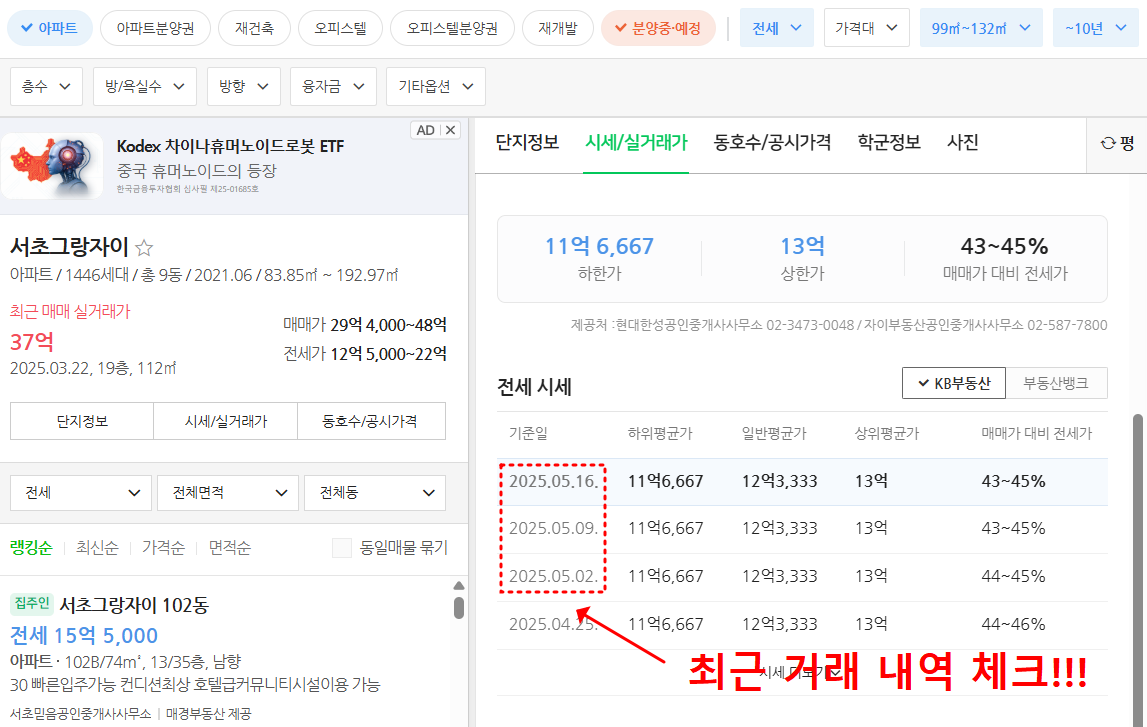Click the 13억 상한가 value

[x=802, y=246]
